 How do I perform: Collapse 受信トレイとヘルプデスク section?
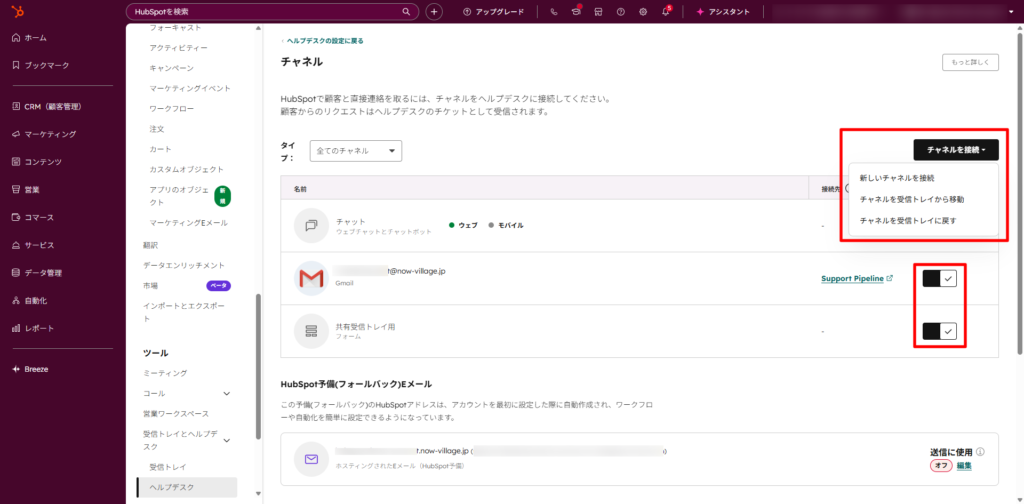227,441
